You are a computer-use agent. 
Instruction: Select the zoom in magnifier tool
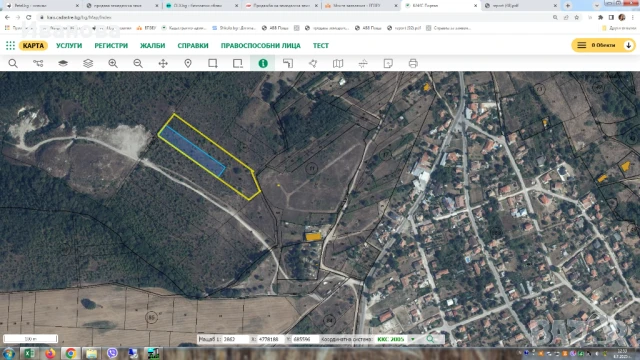113,63
